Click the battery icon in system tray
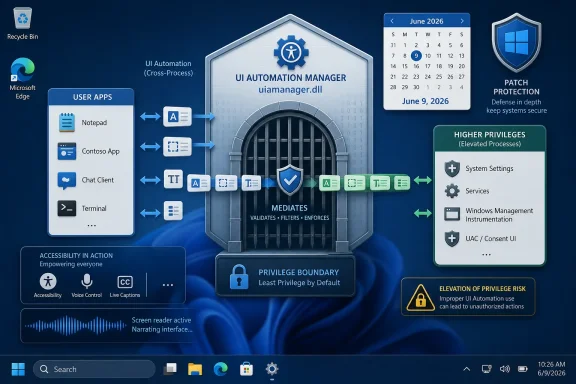 [x=523, y=369]
